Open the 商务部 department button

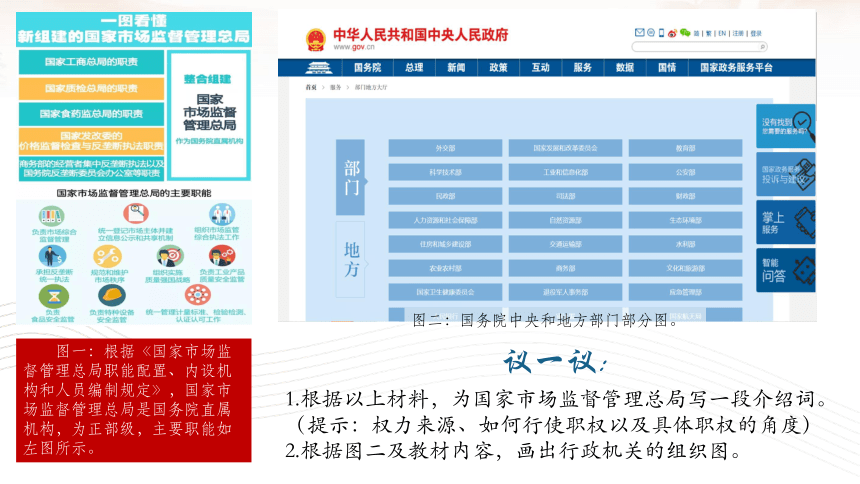[565, 268]
